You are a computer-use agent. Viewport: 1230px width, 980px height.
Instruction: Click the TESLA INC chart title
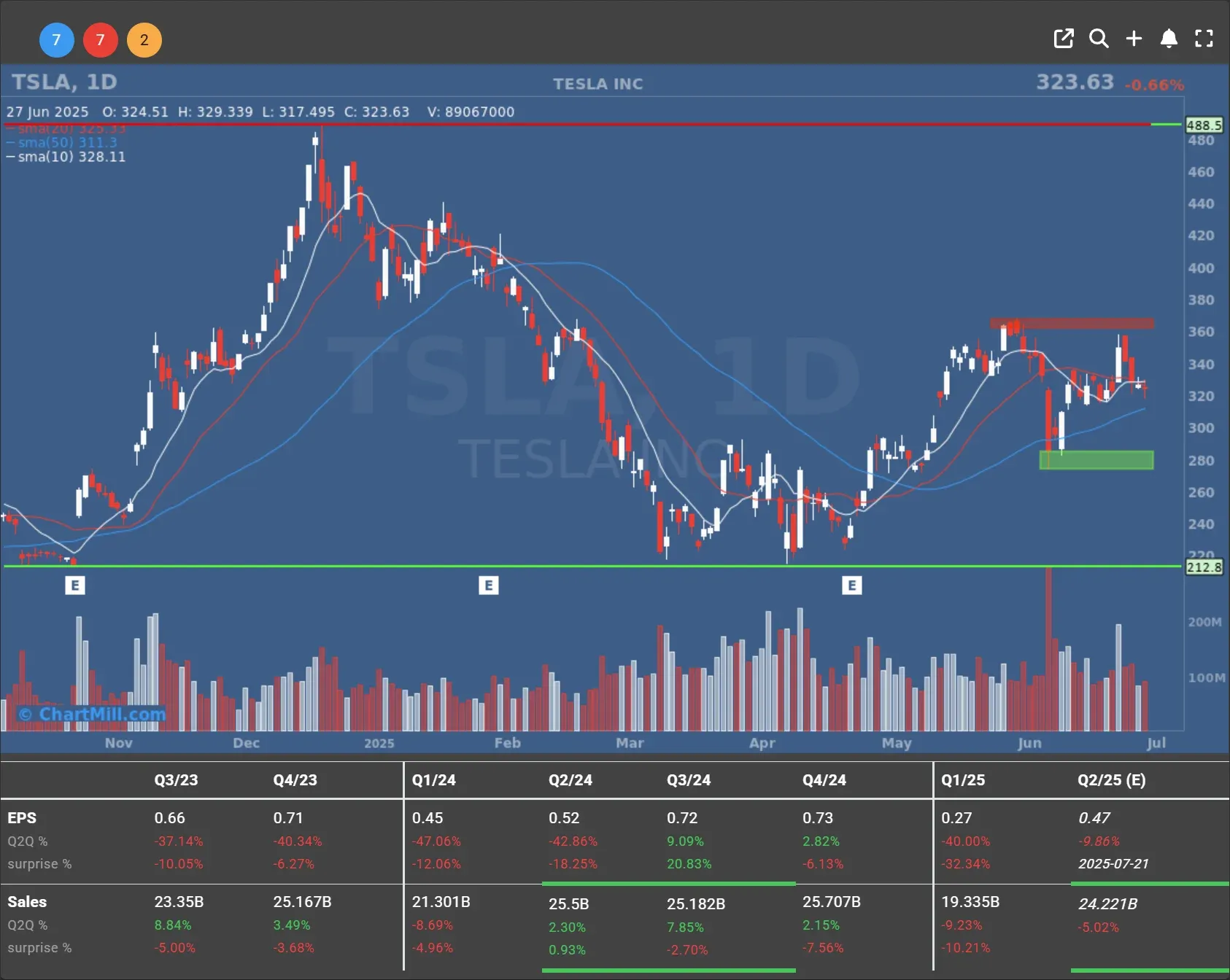[598, 84]
